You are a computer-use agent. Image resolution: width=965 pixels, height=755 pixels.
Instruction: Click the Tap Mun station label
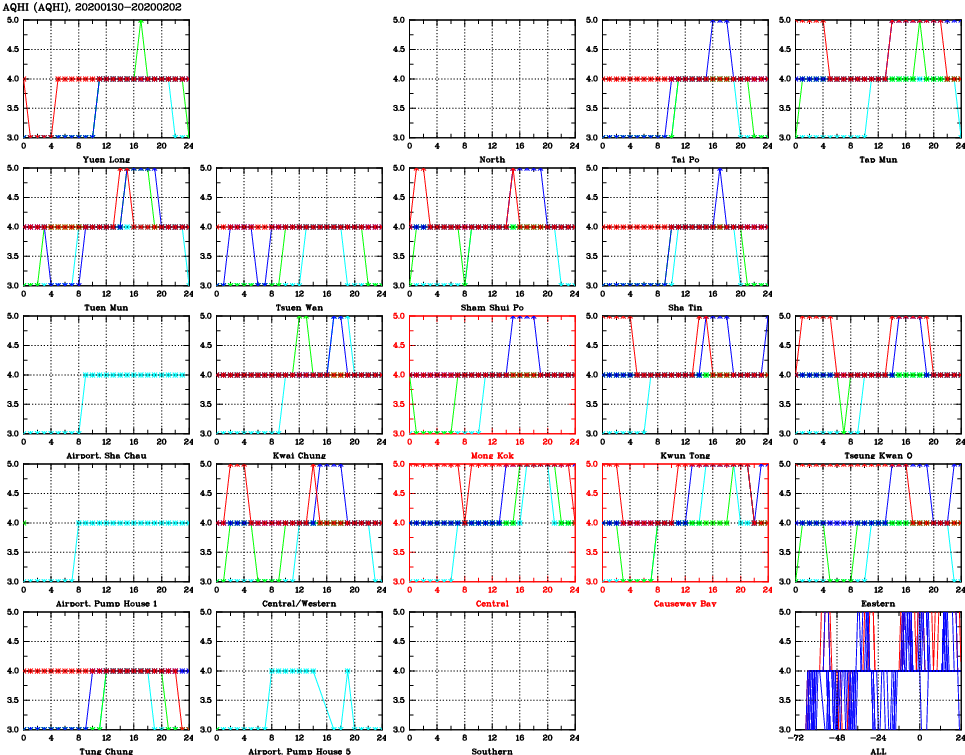pos(878,159)
